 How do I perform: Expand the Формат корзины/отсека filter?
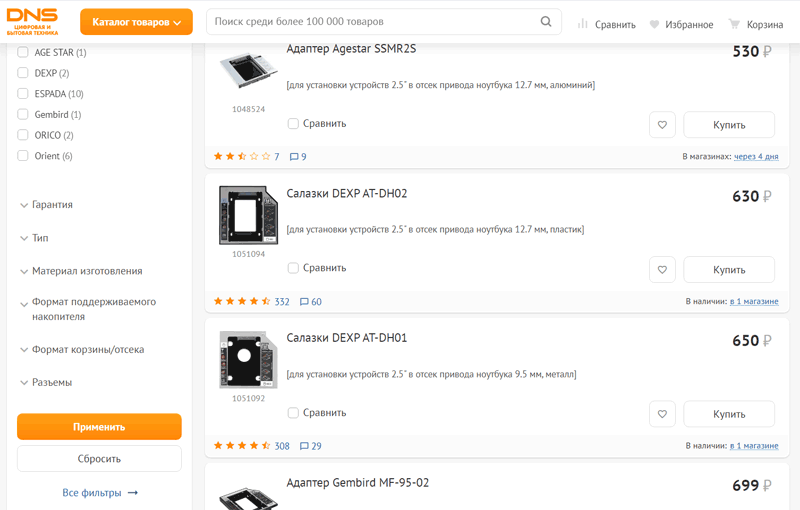pos(82,349)
